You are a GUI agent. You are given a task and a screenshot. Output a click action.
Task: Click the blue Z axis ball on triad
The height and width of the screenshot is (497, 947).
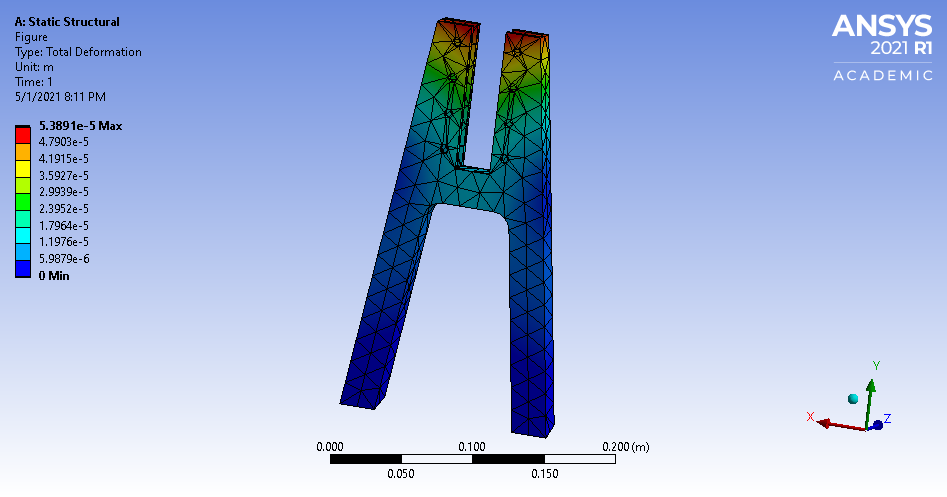[878, 425]
